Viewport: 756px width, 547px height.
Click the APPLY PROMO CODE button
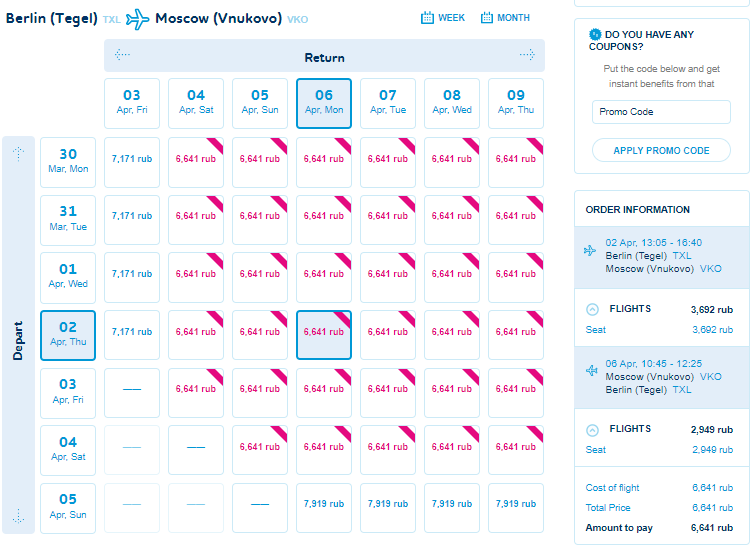point(661,150)
